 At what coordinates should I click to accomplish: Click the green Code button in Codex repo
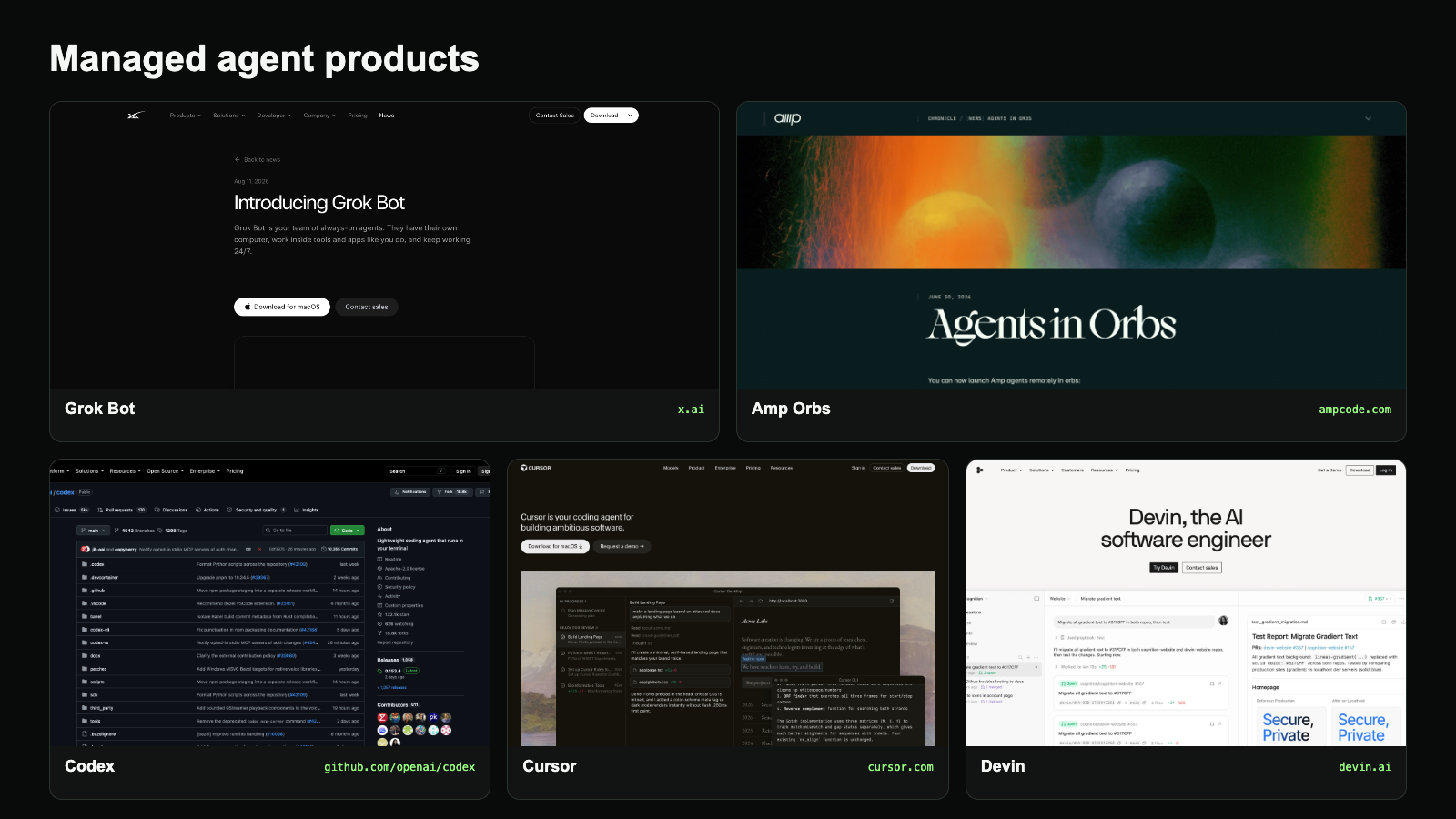click(x=347, y=531)
